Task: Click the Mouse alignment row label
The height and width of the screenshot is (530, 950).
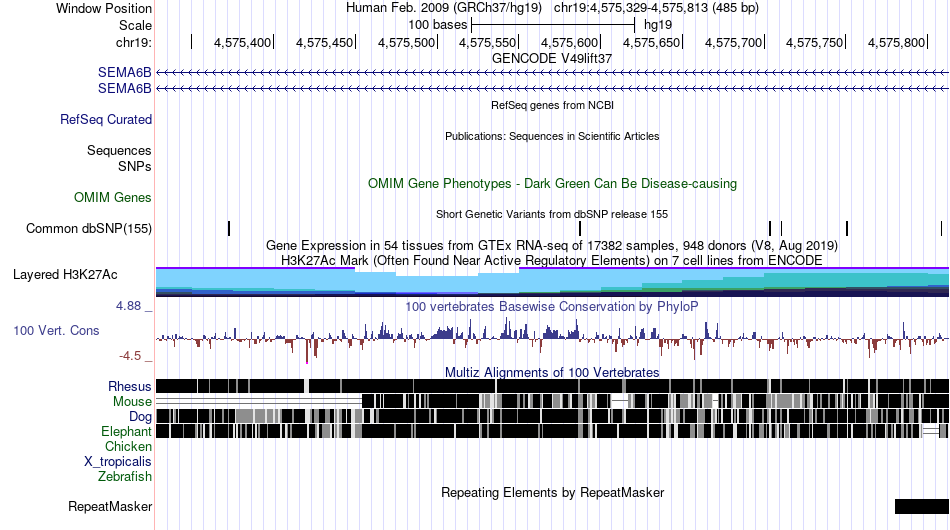Action: [x=132, y=402]
